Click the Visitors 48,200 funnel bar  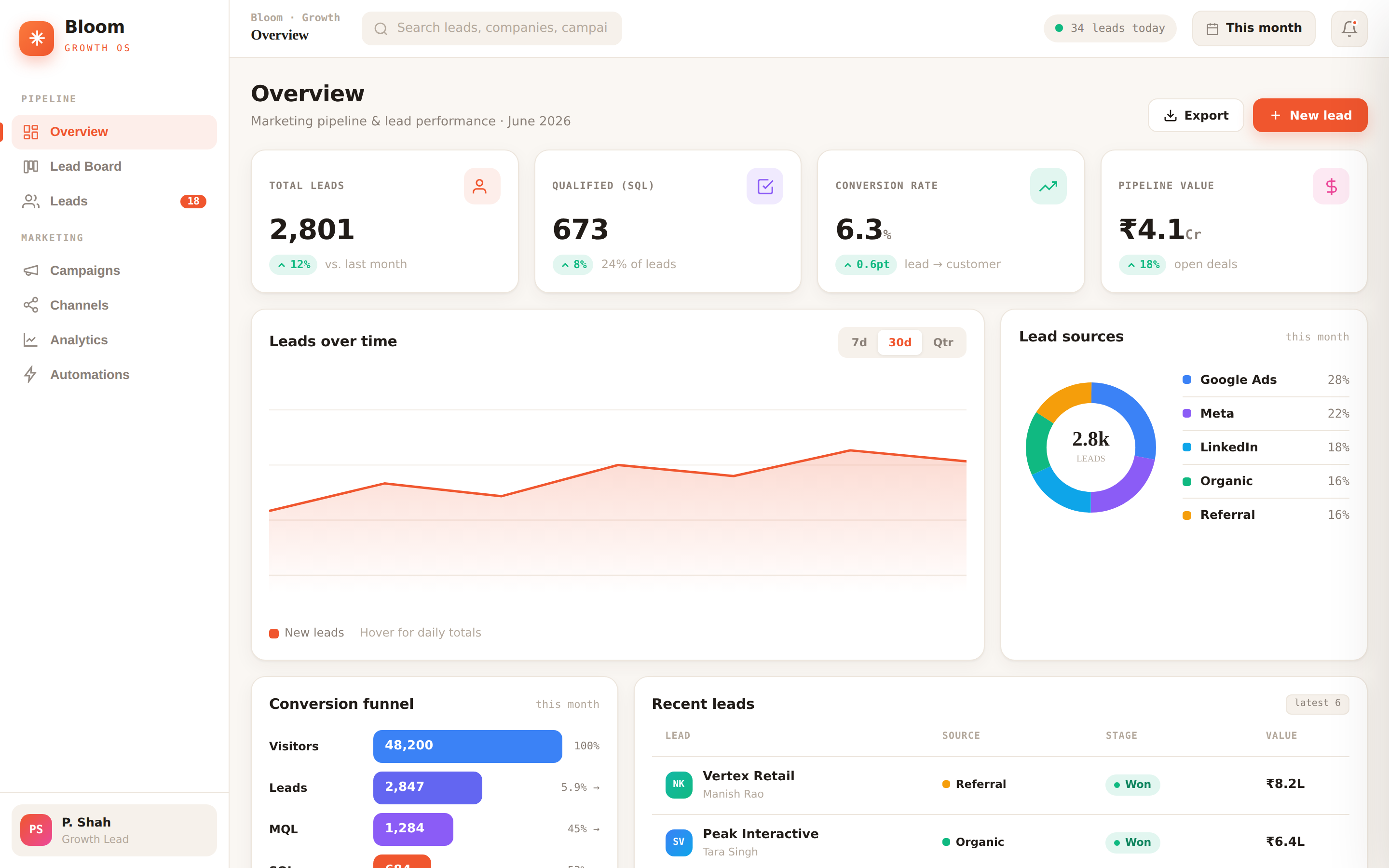tap(467, 746)
